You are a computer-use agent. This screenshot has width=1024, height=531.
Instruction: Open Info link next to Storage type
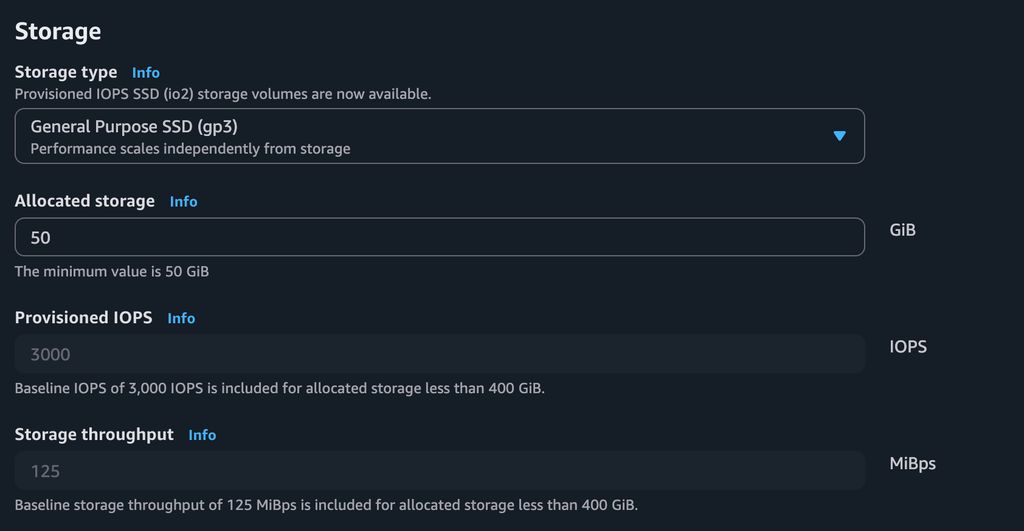[x=146, y=73]
